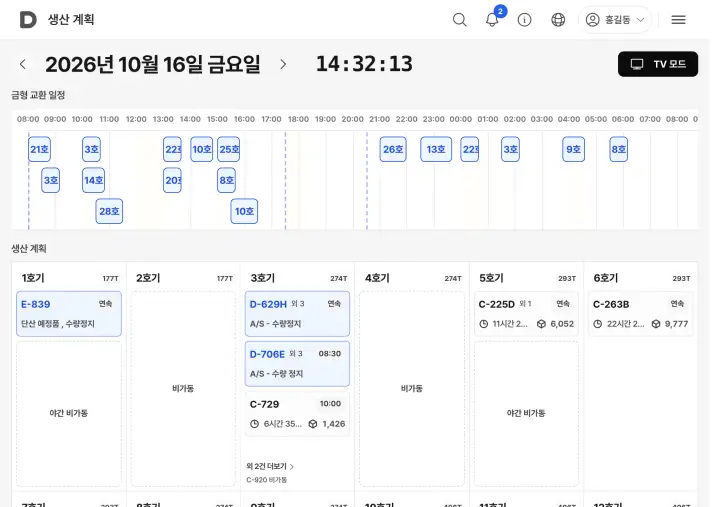Image resolution: width=720 pixels, height=507 pixels.
Task: Select the 25호 mold change marker
Action: (x=229, y=149)
